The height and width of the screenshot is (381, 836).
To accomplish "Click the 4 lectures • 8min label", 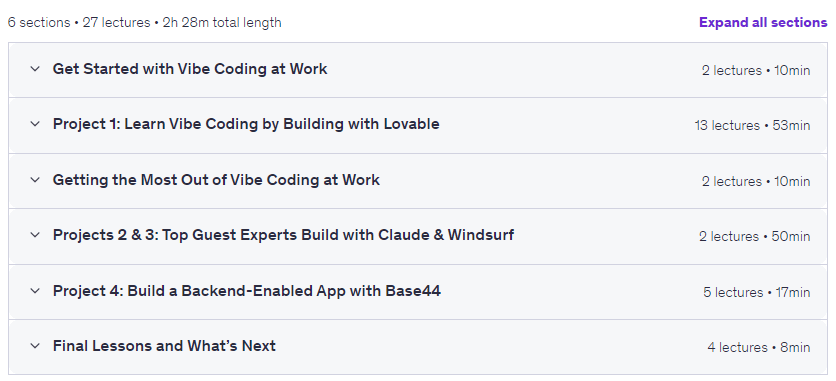I will [x=759, y=347].
